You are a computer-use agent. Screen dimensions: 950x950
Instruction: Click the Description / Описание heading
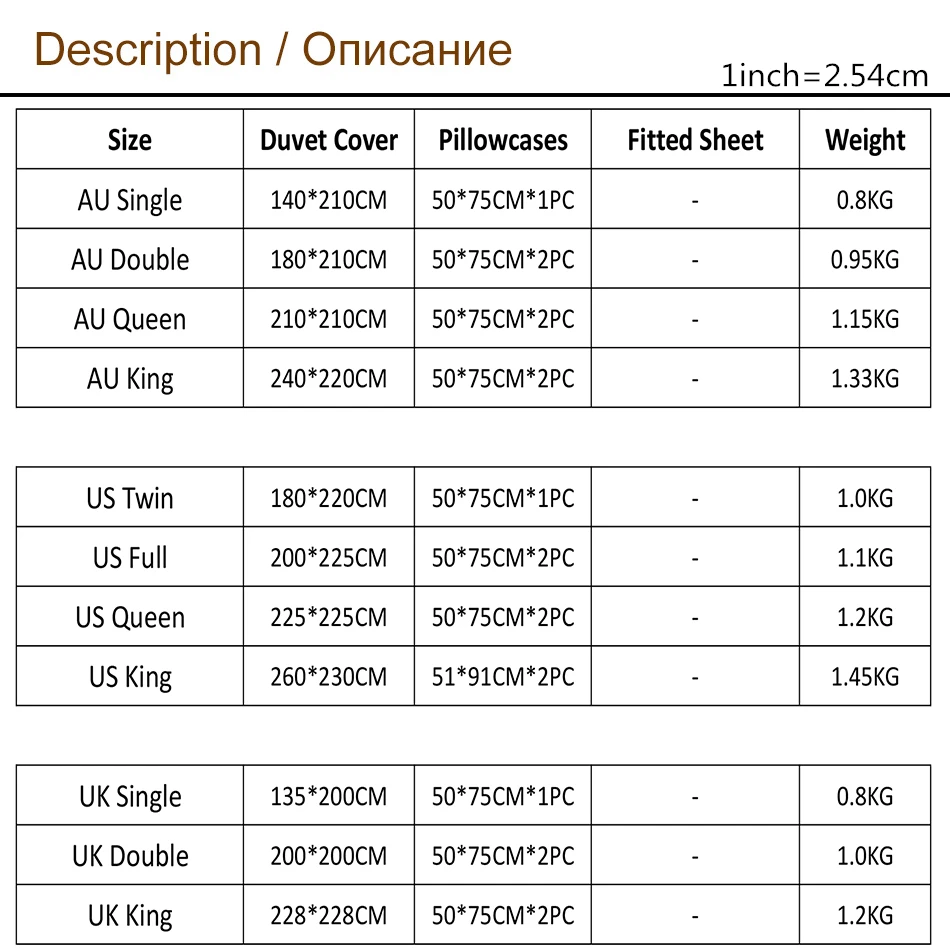point(273,49)
